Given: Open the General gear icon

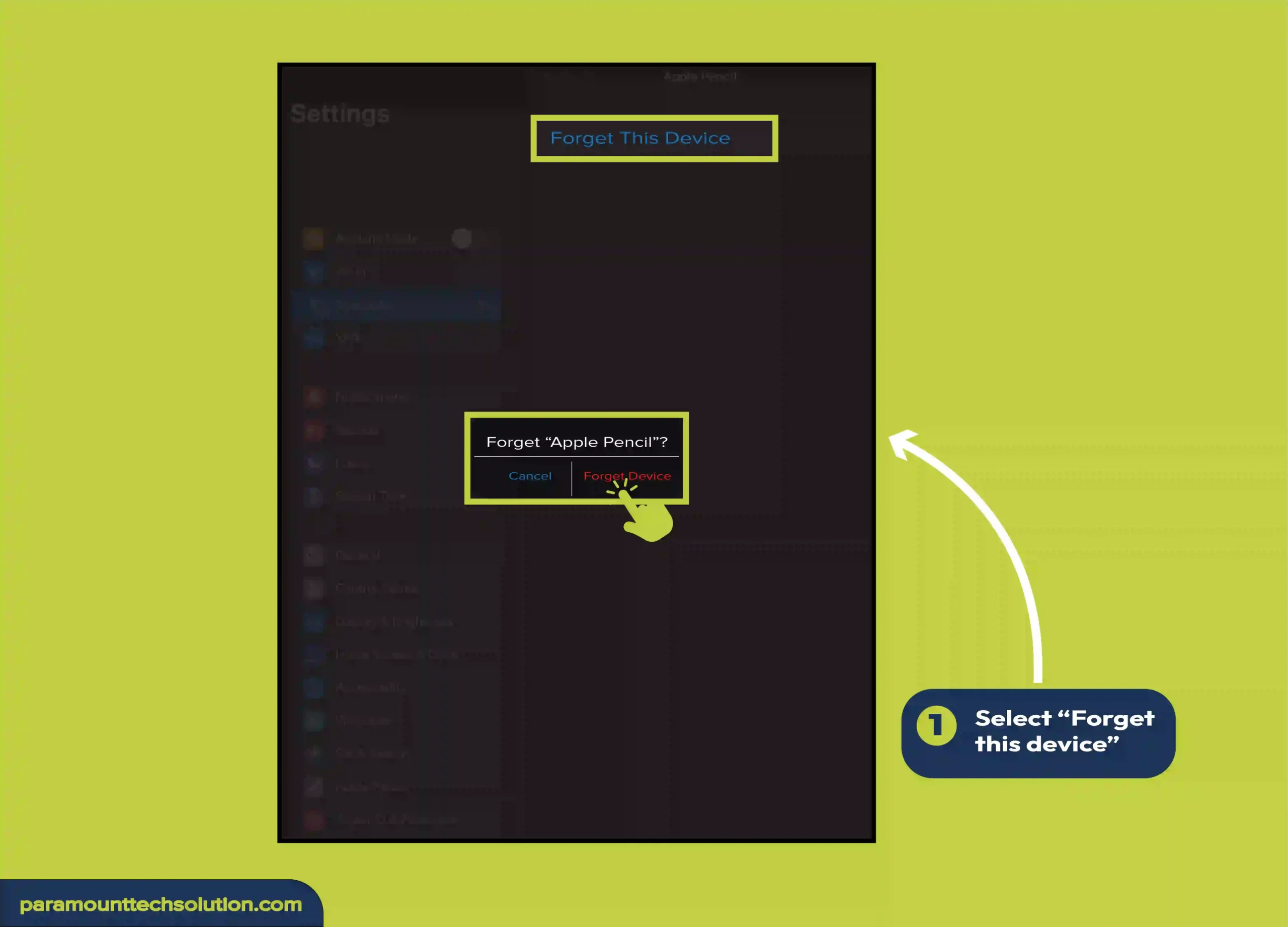Looking at the screenshot, I should point(313,555).
